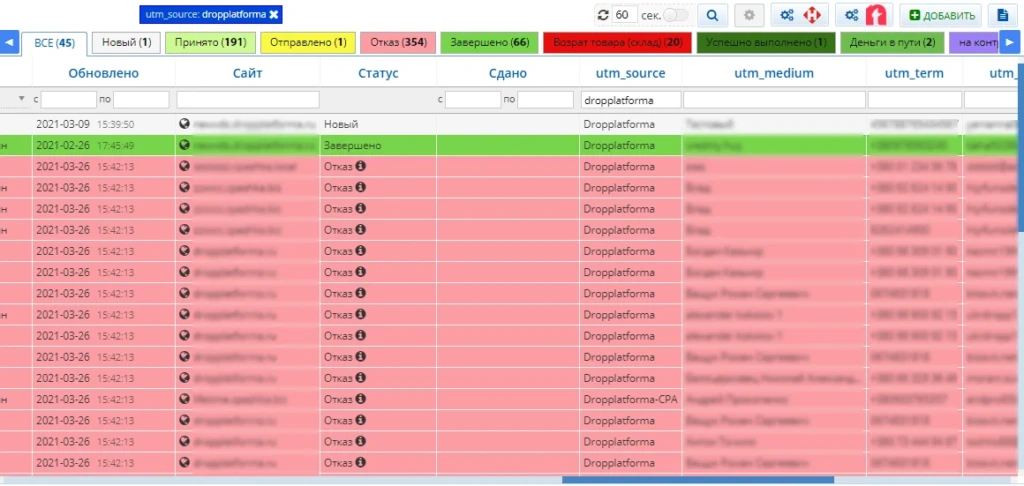Viewport: 1024px width, 486px height.
Task: Click the blue document icon button
Action: pyautogui.click(x=1002, y=15)
